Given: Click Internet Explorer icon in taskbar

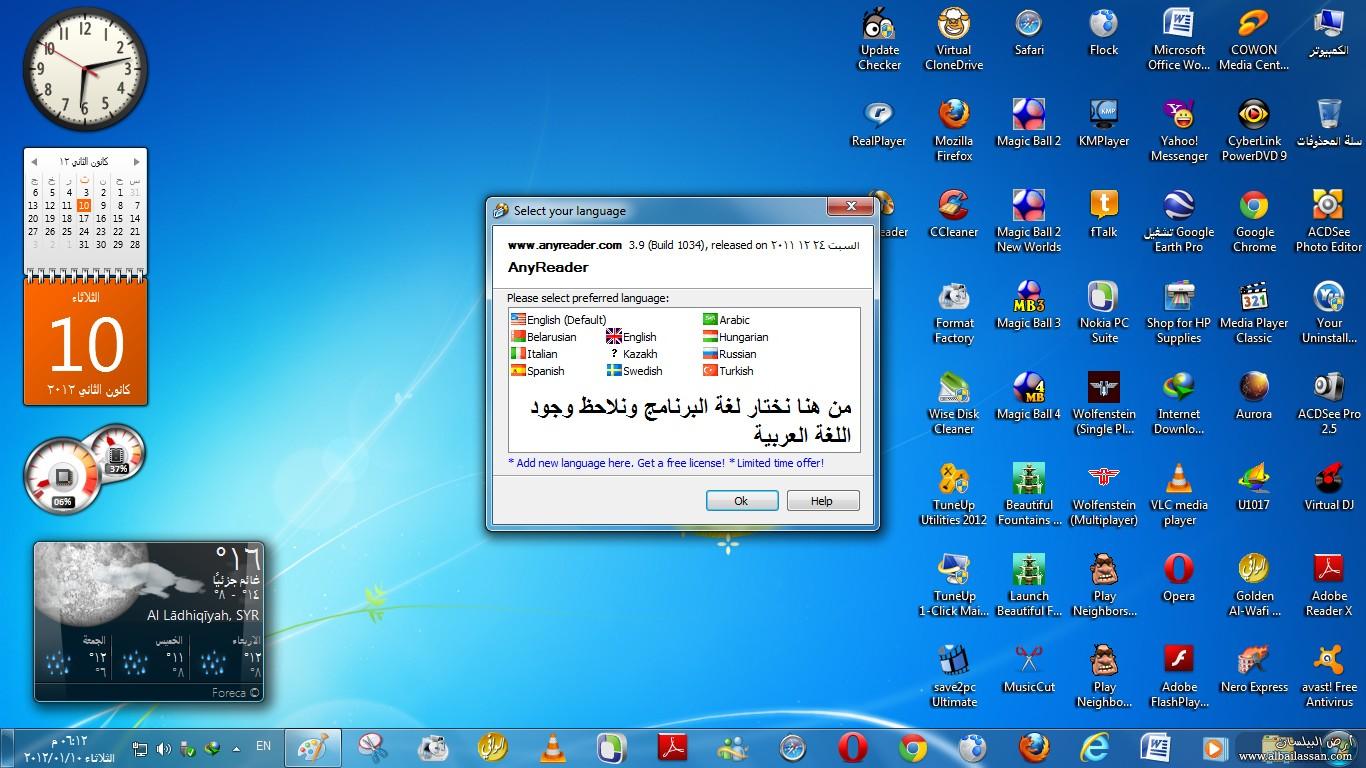Looking at the screenshot, I should 1094,748.
